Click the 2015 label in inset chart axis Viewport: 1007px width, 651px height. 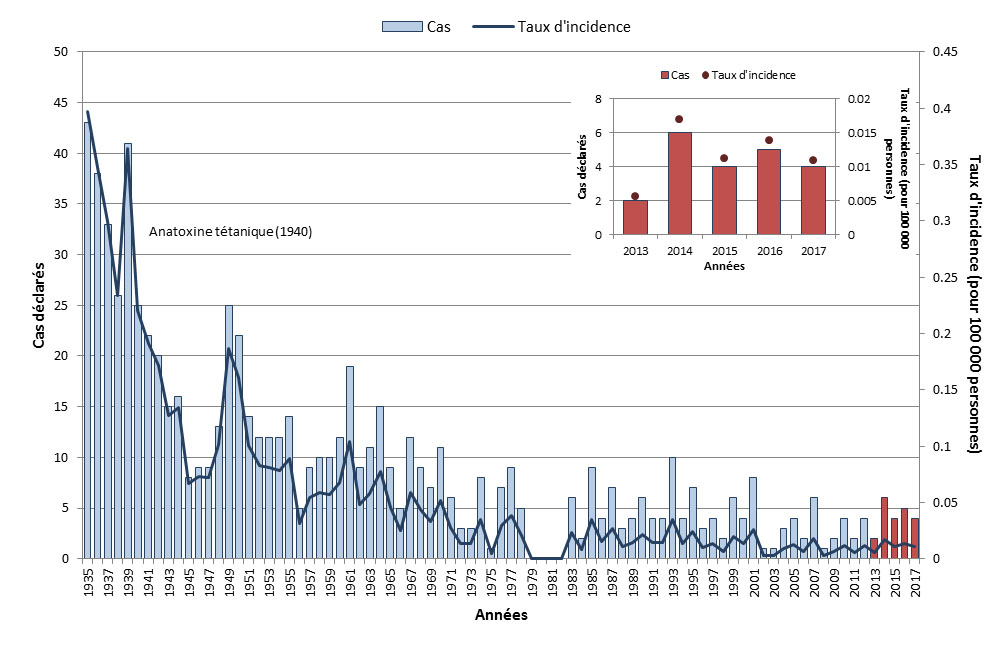pos(724,250)
